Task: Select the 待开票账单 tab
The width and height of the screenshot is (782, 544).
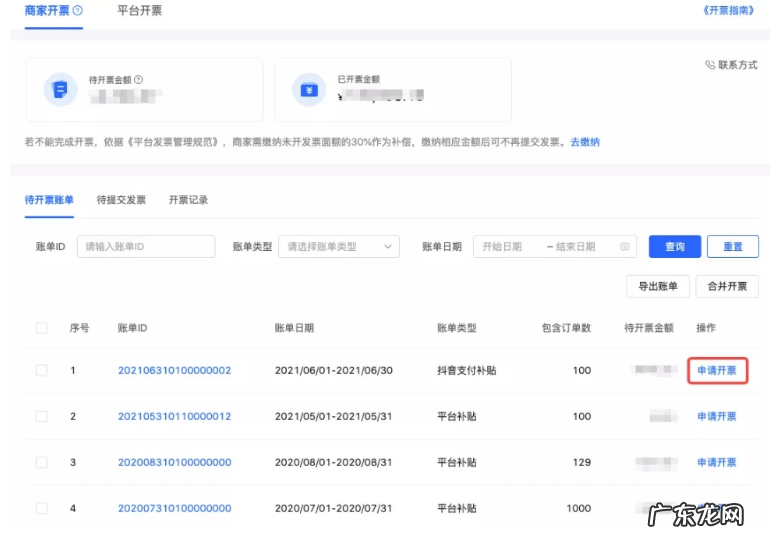Action: pyautogui.click(x=49, y=200)
